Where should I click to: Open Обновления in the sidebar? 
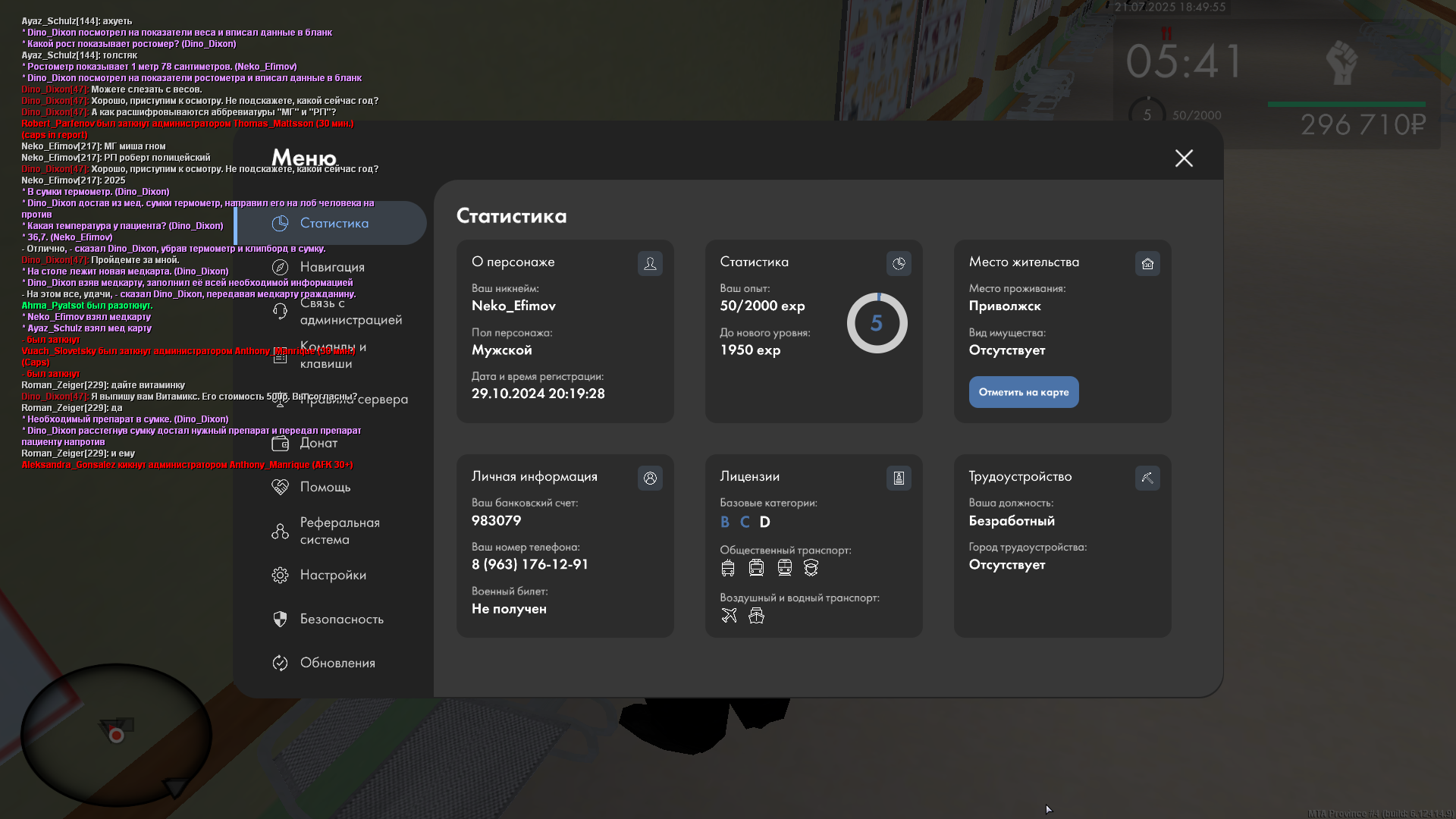click(x=337, y=663)
